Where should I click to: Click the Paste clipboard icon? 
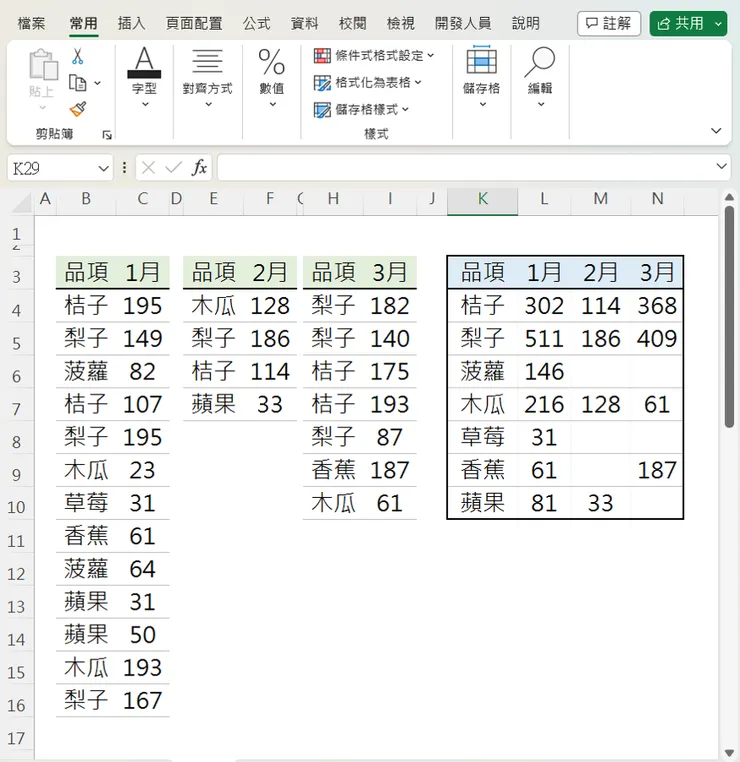(43, 64)
